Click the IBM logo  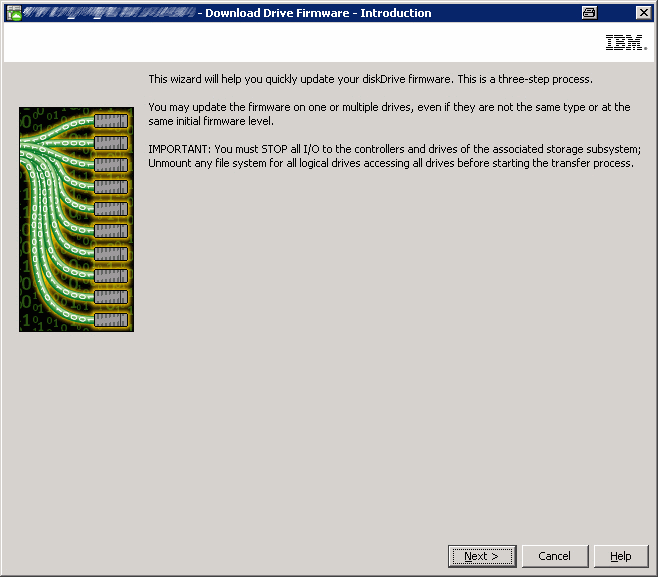point(625,43)
